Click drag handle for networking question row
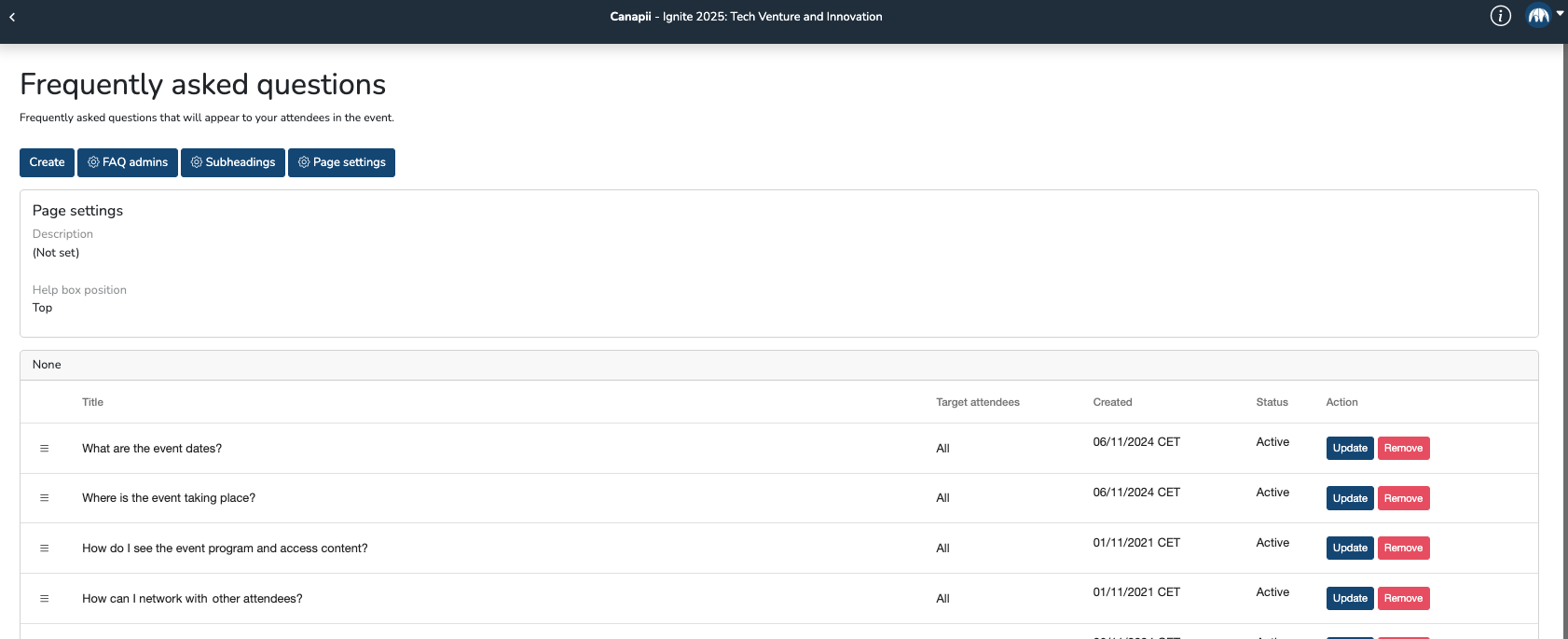 (x=44, y=599)
